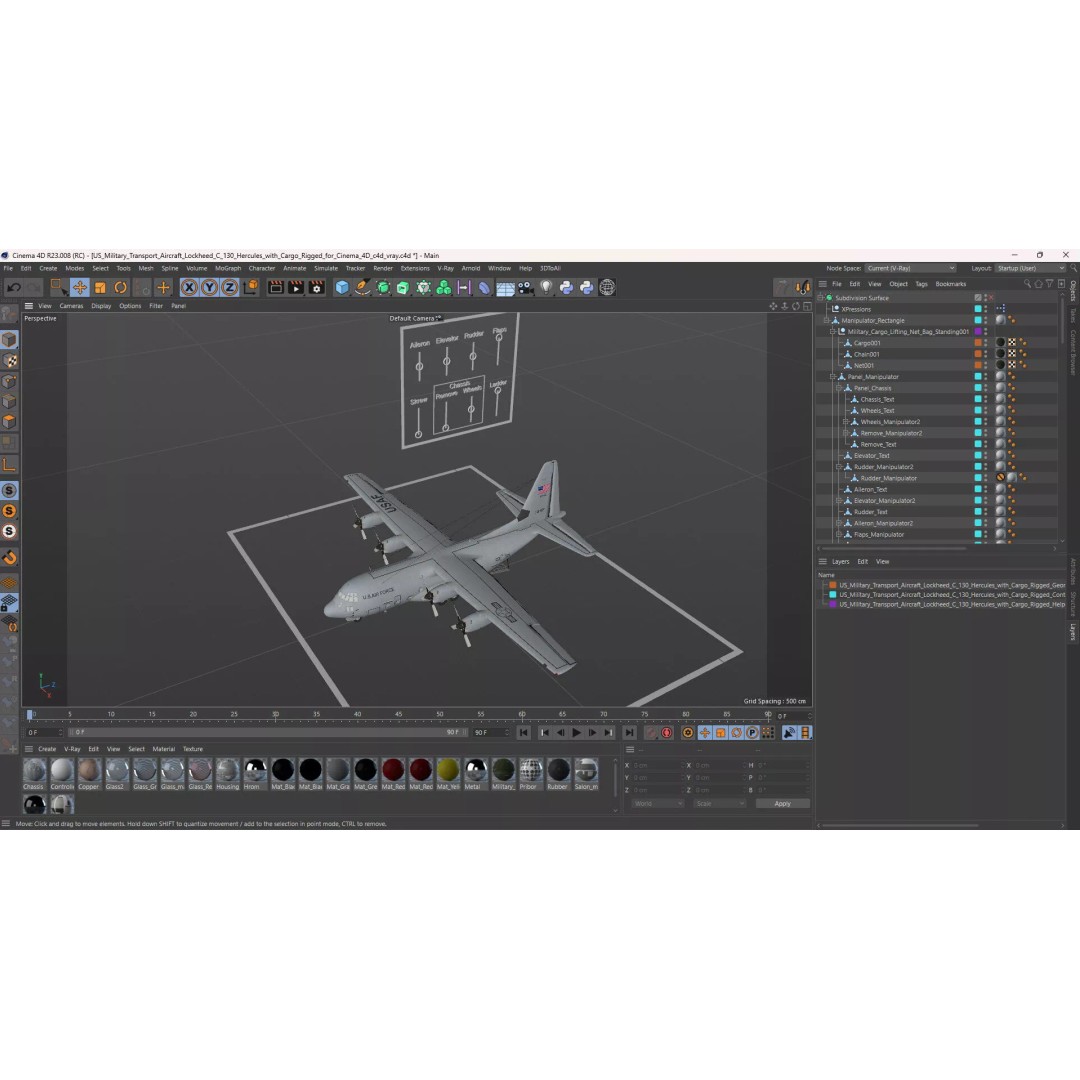Viewport: 1080px width, 1080px height.
Task: Click Render to Picture Viewer icon
Action: click(296, 287)
